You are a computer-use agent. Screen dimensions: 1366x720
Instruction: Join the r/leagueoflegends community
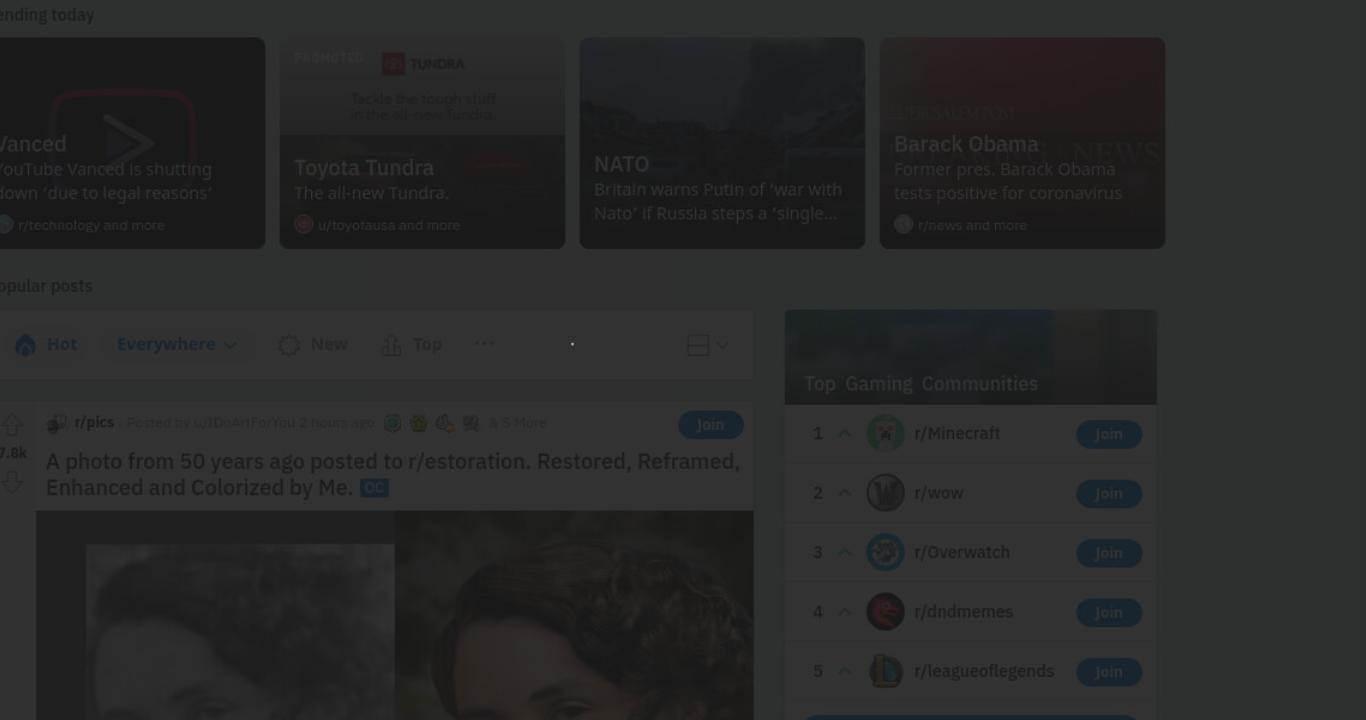click(1109, 672)
